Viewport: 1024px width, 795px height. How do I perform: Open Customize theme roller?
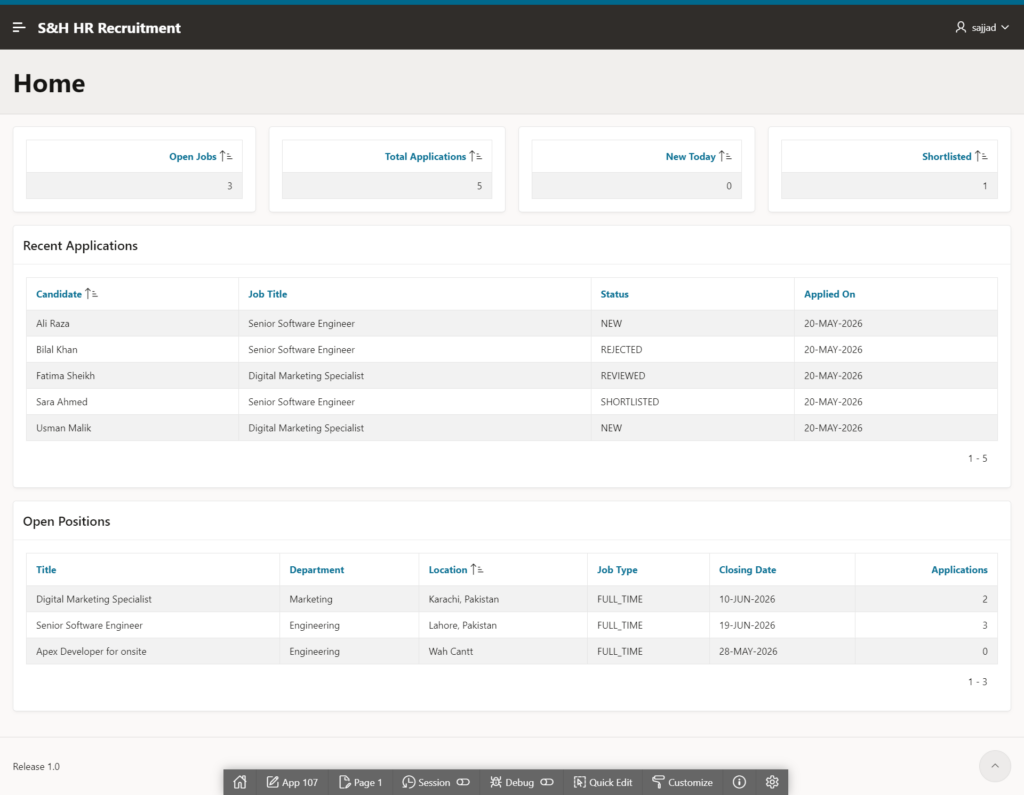(x=682, y=782)
